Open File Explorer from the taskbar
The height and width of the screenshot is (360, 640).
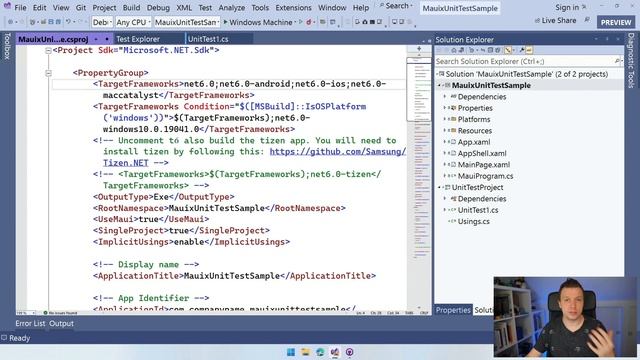click(305, 352)
